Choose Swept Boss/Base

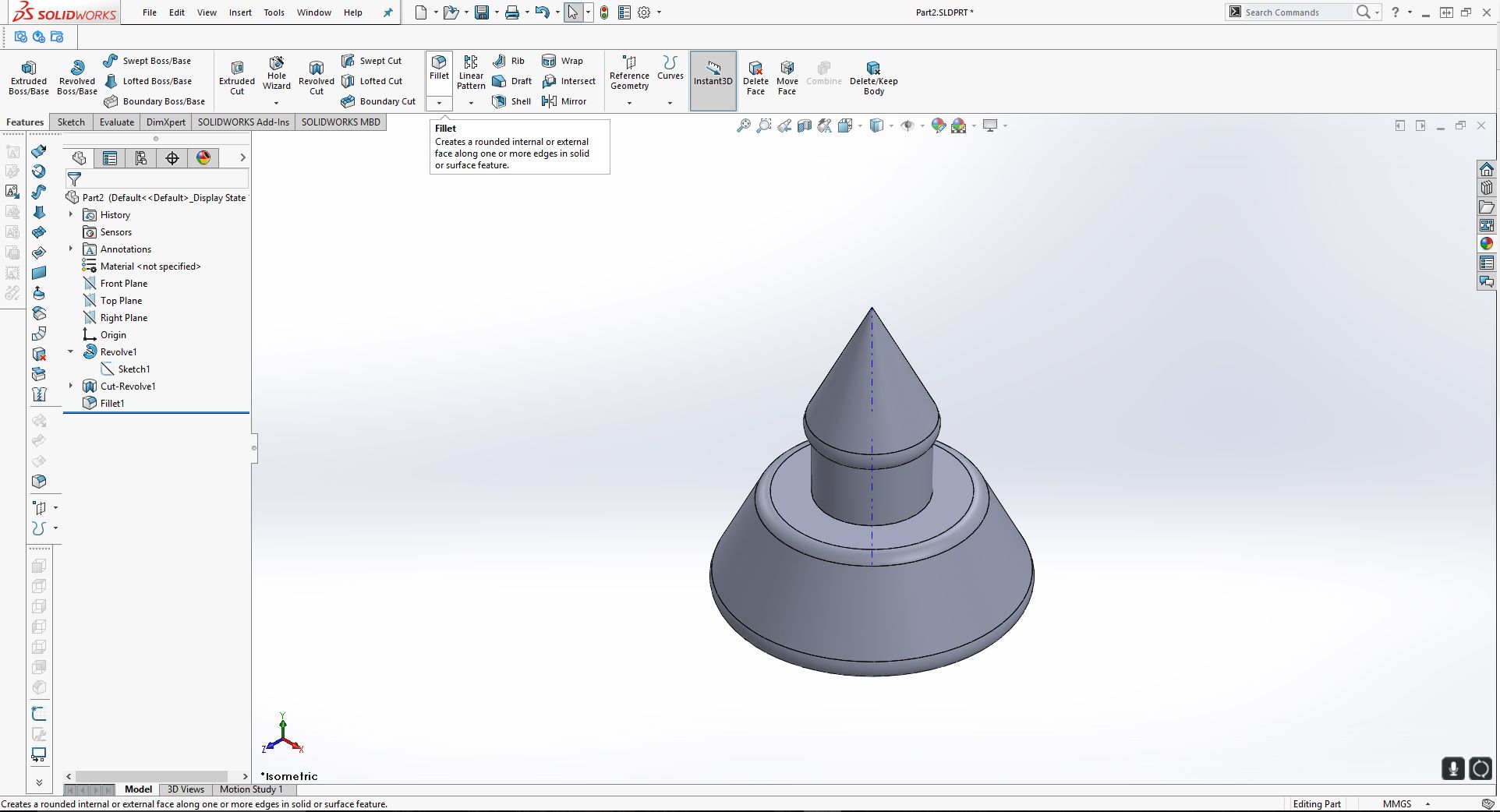[147, 61]
